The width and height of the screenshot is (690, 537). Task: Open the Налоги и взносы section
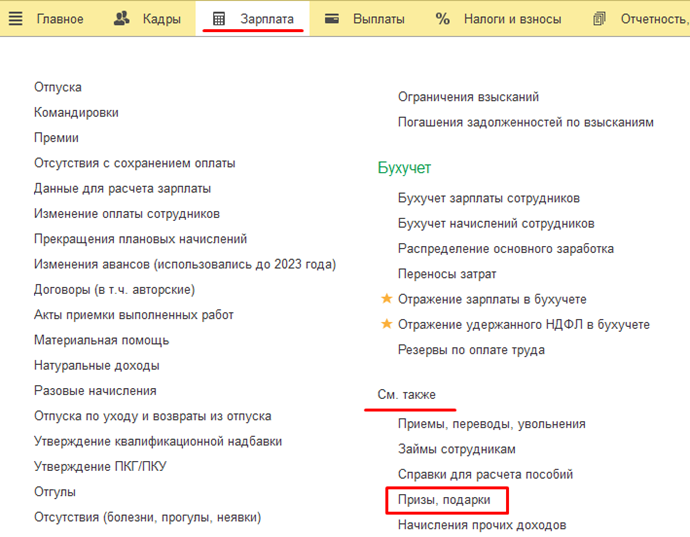click(x=512, y=19)
